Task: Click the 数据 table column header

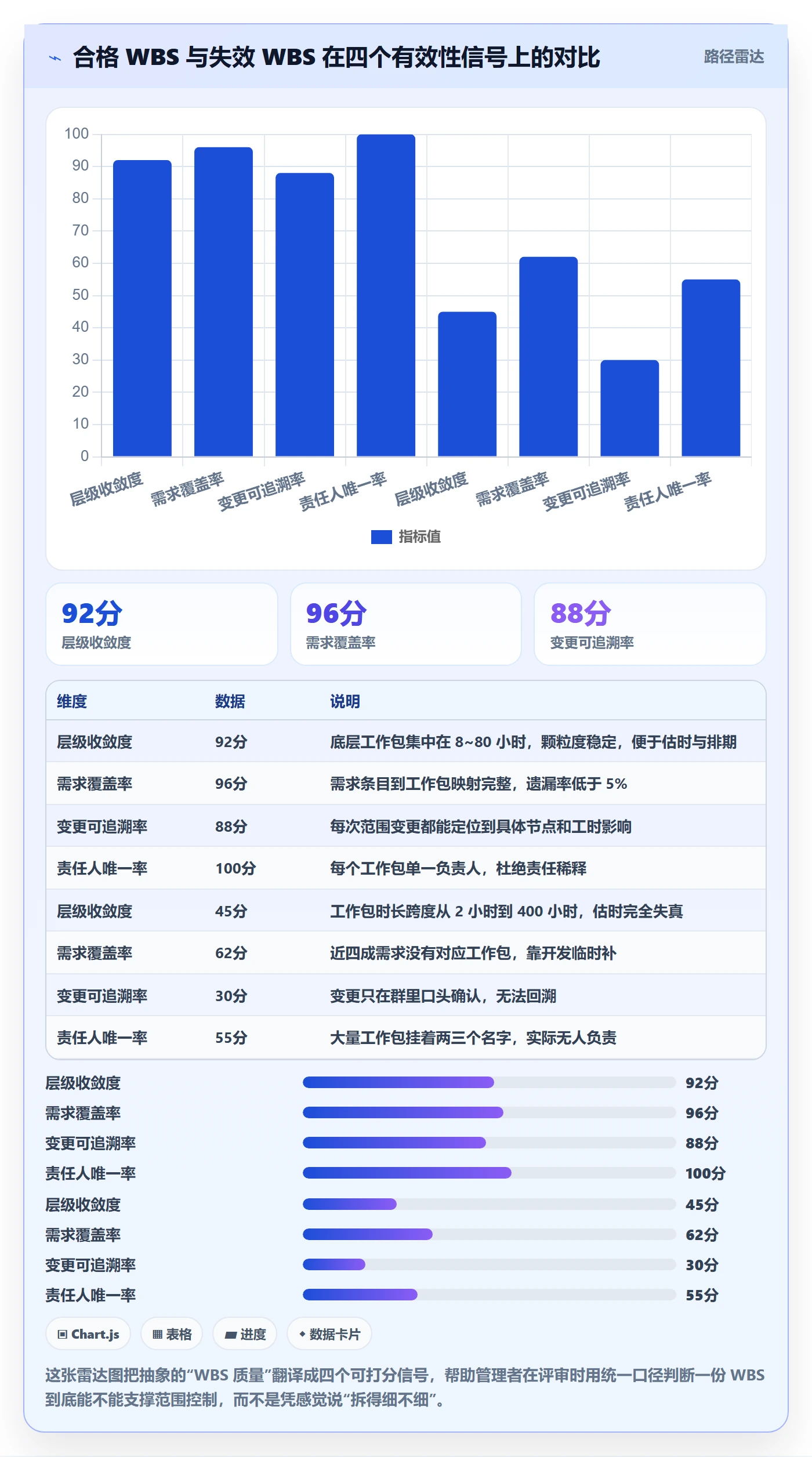Action: 230,701
